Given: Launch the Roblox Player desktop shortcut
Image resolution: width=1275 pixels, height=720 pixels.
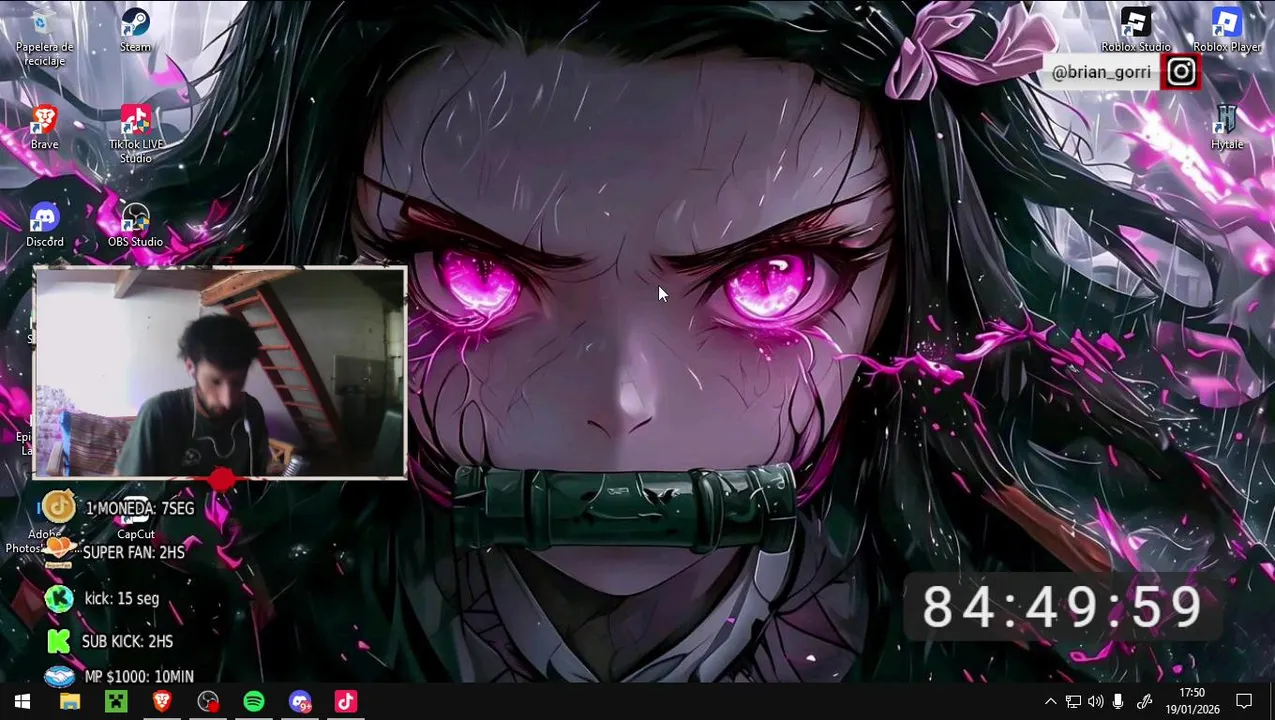Looking at the screenshot, I should click(1227, 30).
